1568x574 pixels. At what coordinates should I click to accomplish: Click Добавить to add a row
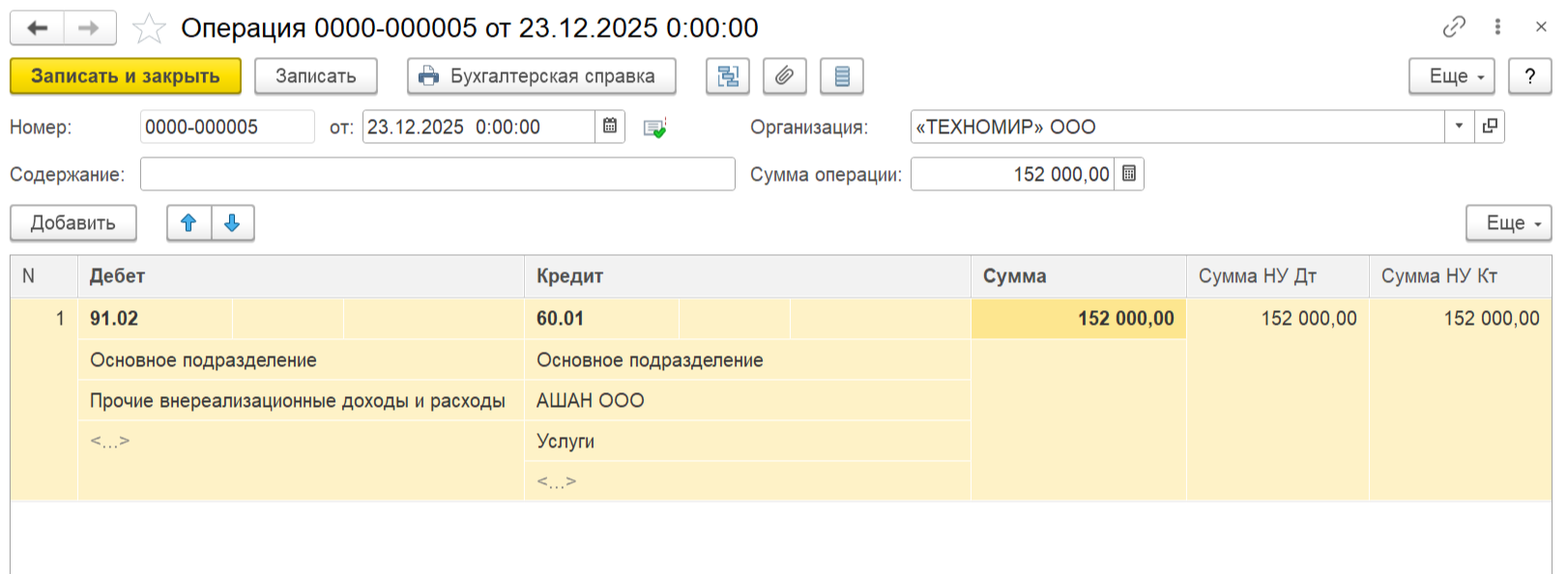tap(73, 223)
